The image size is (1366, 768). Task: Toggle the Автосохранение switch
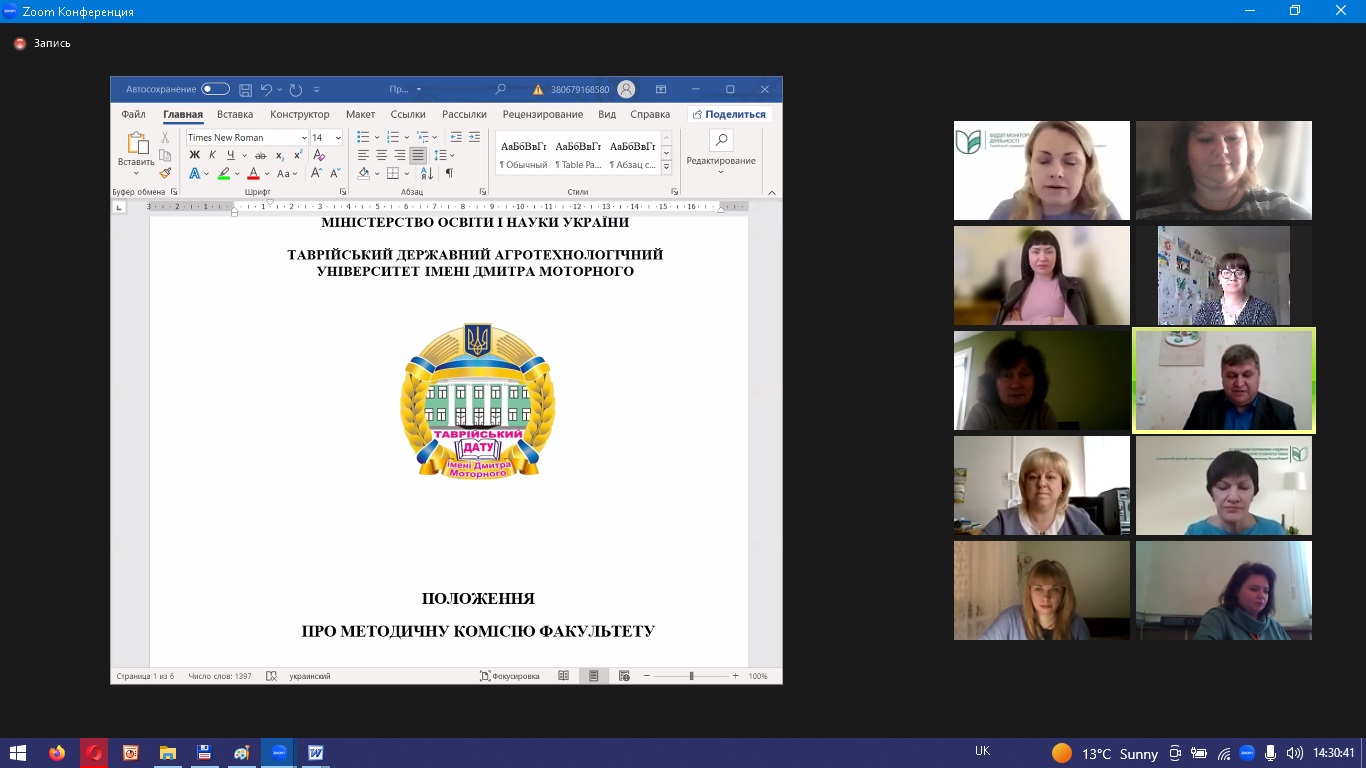[x=215, y=90]
